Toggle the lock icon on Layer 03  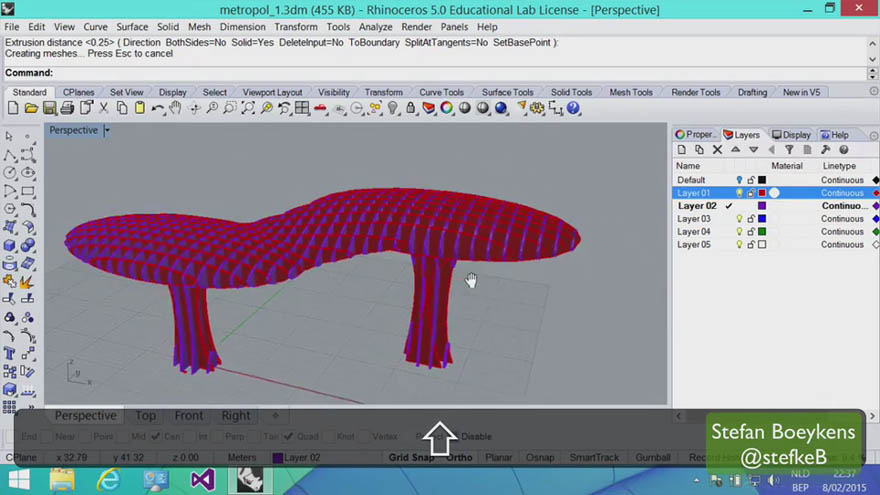(751, 219)
